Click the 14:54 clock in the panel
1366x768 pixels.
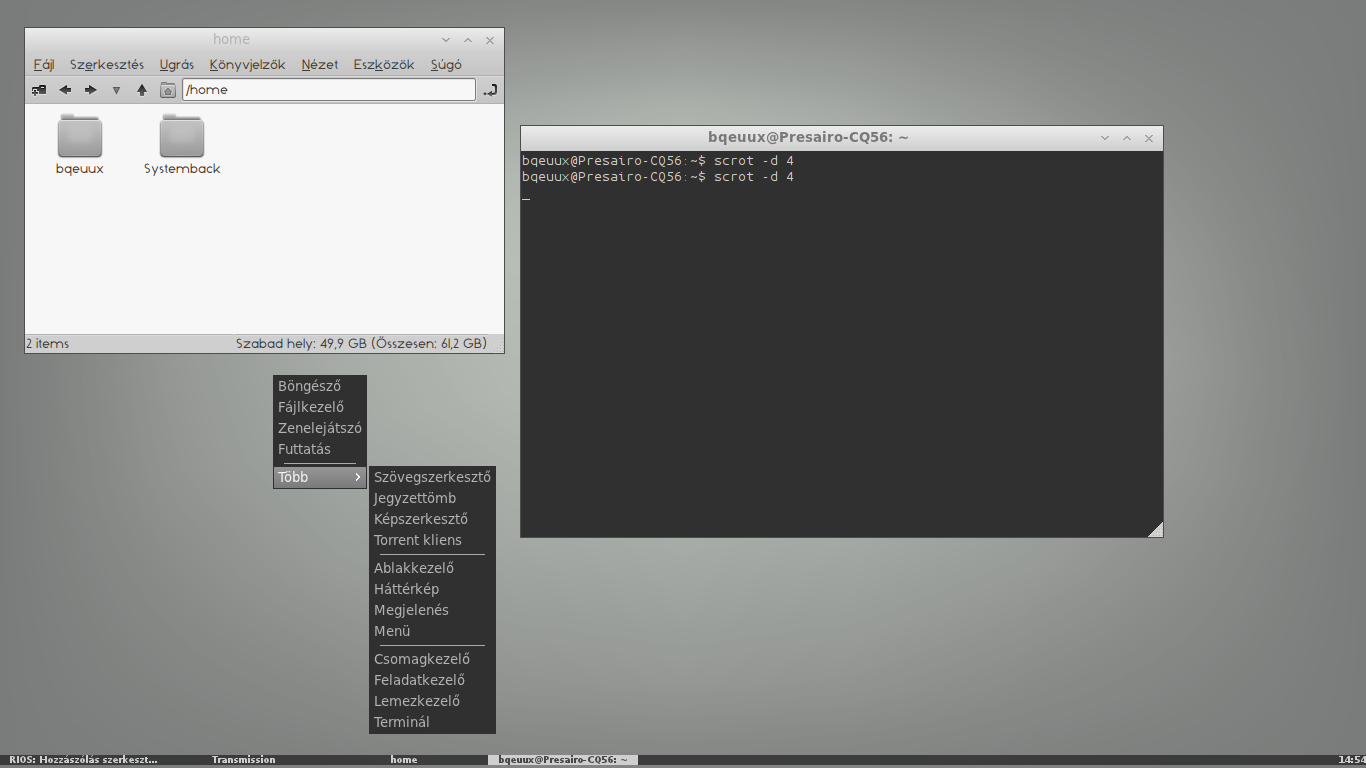pos(1351,760)
